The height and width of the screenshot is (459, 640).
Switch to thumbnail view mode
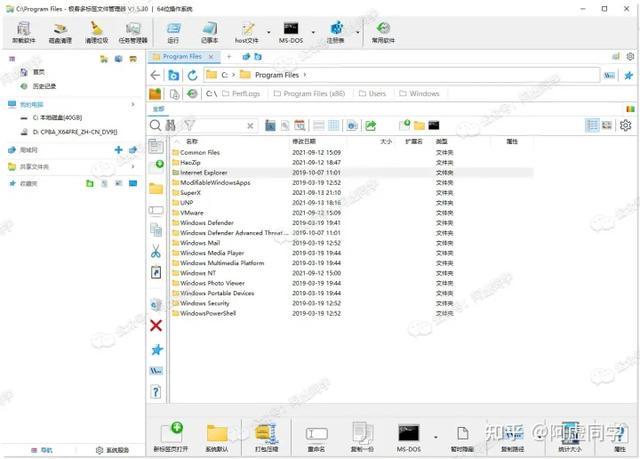(x=607, y=125)
